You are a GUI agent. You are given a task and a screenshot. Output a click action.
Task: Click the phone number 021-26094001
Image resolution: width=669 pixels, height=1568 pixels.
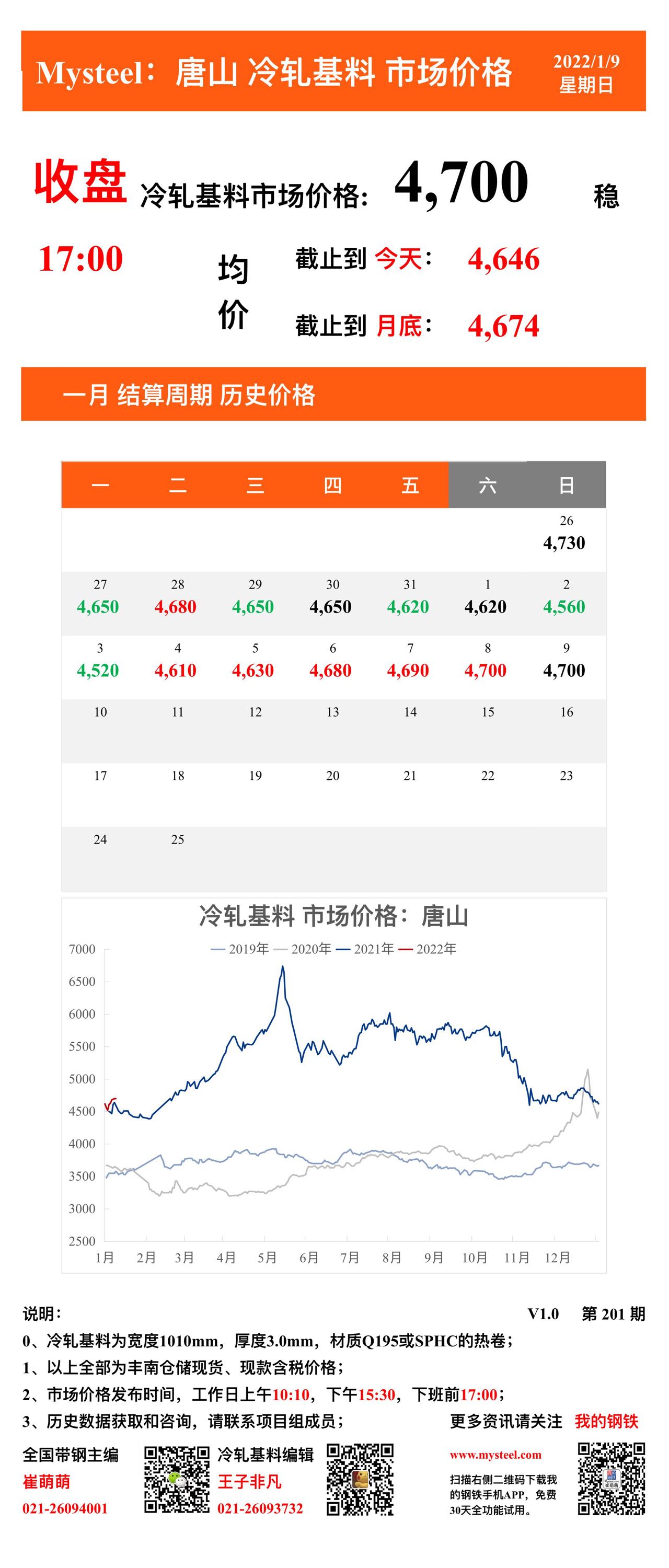[x=65, y=1509]
